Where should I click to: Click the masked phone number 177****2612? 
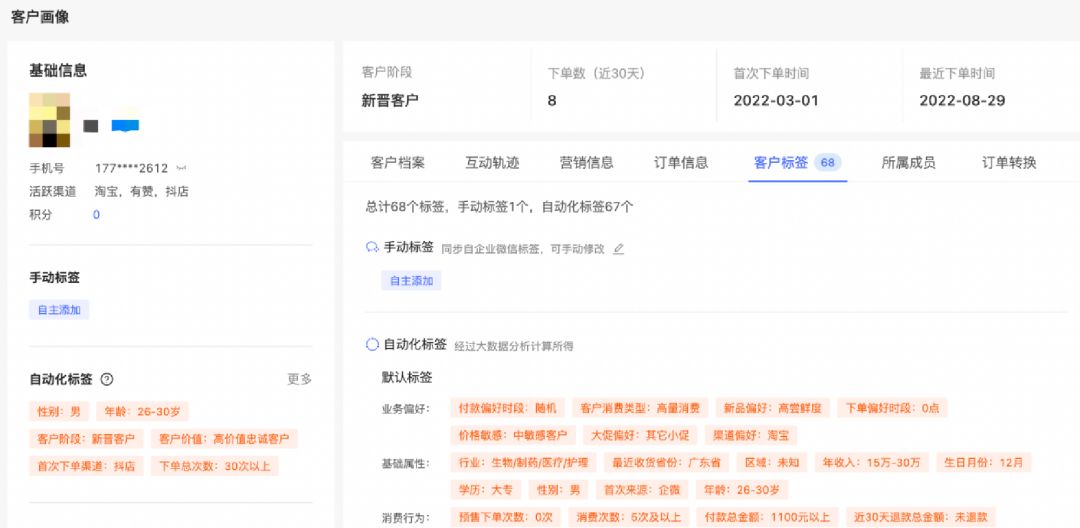132,168
